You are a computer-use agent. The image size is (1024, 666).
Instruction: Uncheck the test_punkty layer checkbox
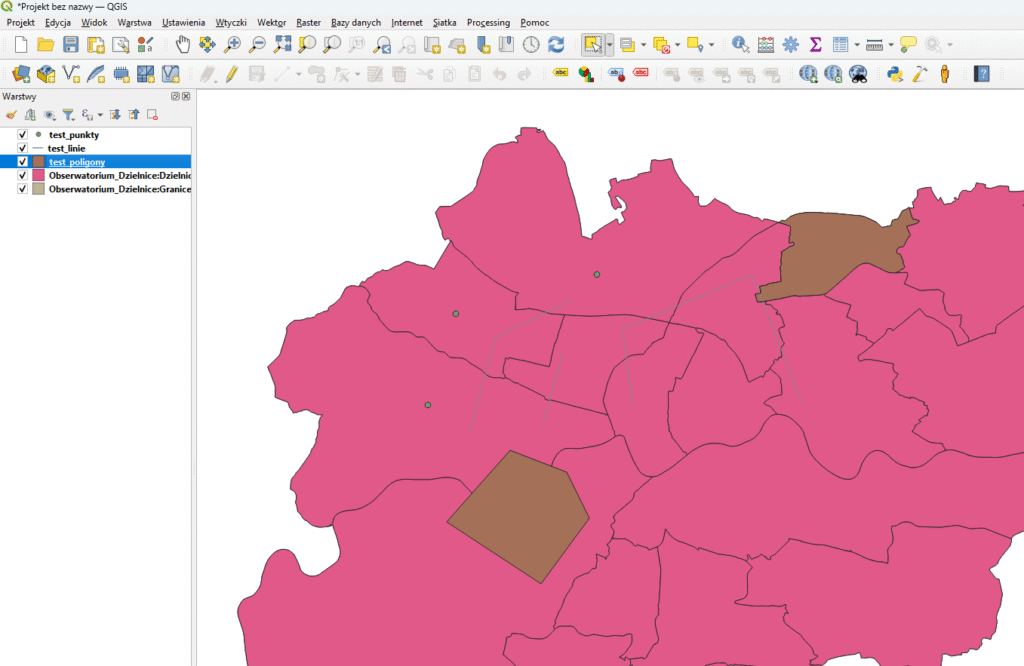pos(22,134)
